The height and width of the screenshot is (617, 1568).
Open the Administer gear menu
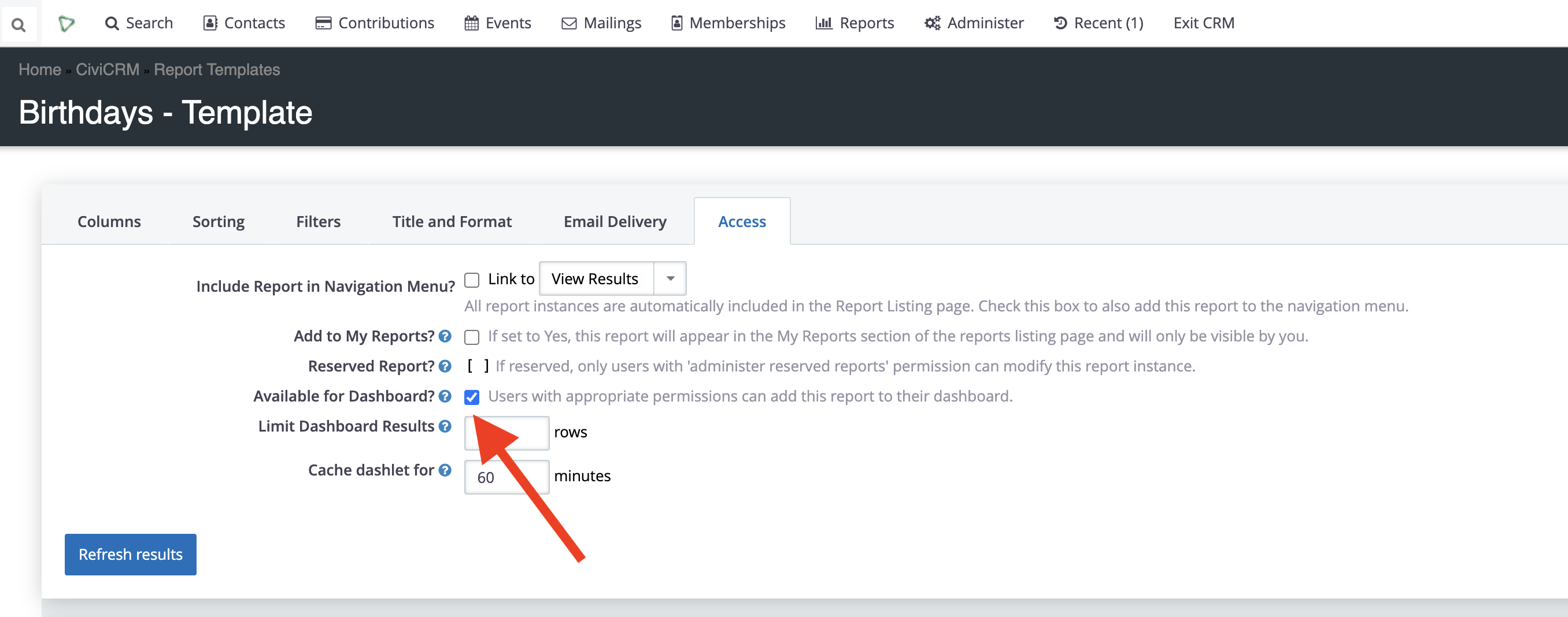tap(973, 23)
